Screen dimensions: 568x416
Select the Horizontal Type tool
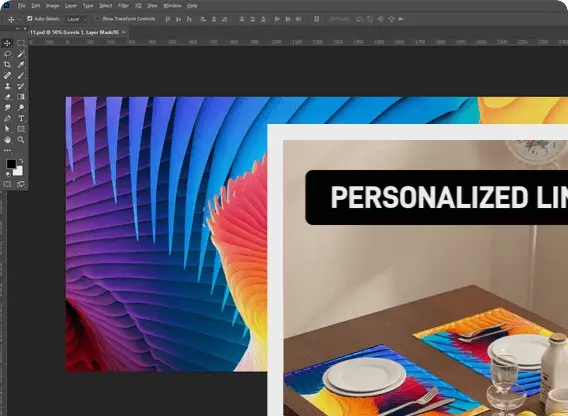(21, 118)
